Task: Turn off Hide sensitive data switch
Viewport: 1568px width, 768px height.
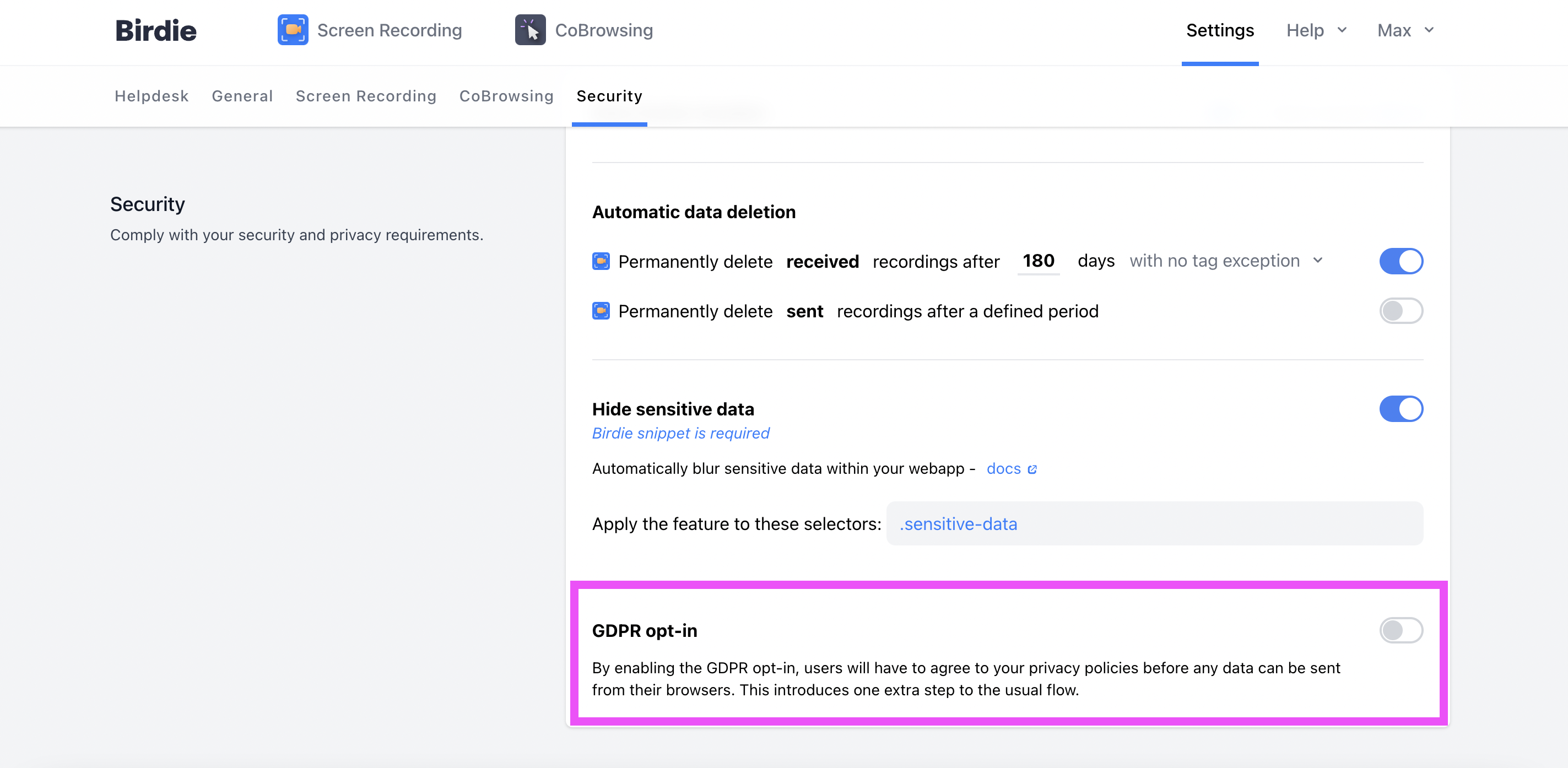Action: [x=1401, y=409]
